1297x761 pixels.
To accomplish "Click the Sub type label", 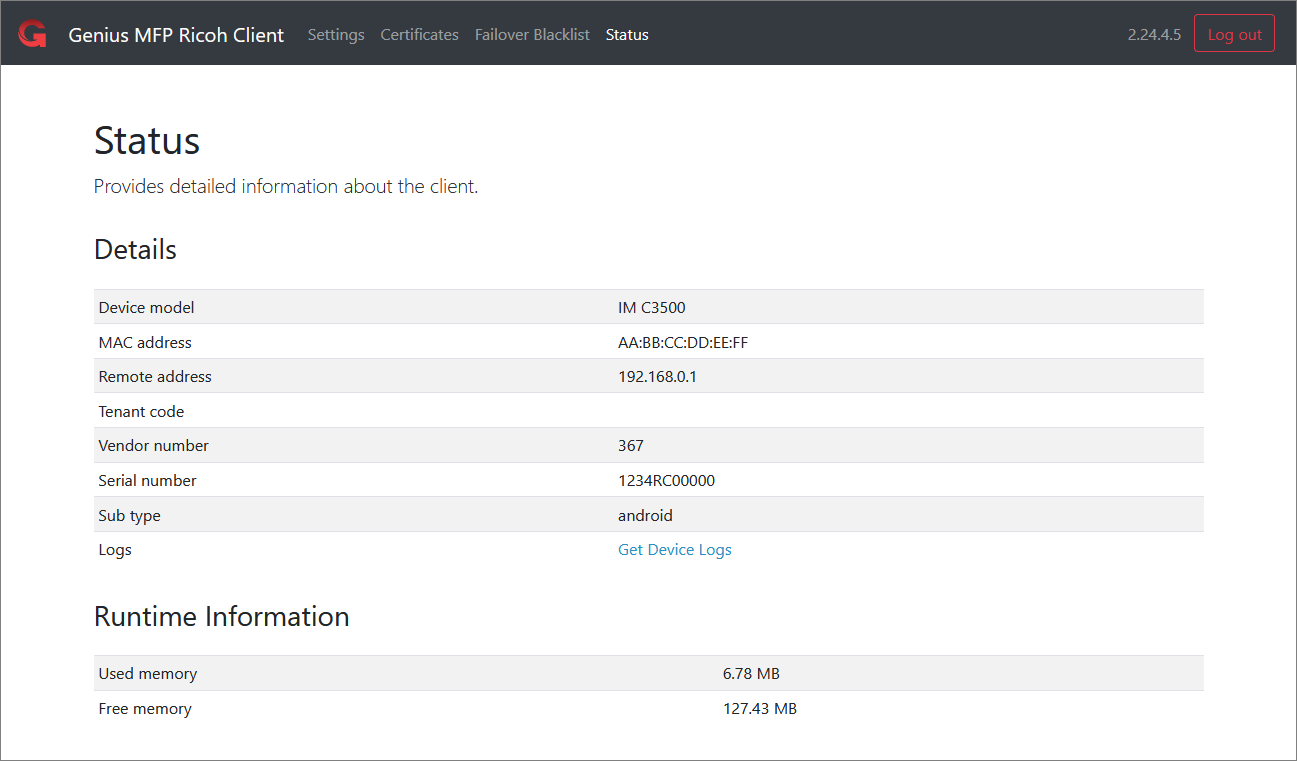I will pyautogui.click(x=129, y=515).
